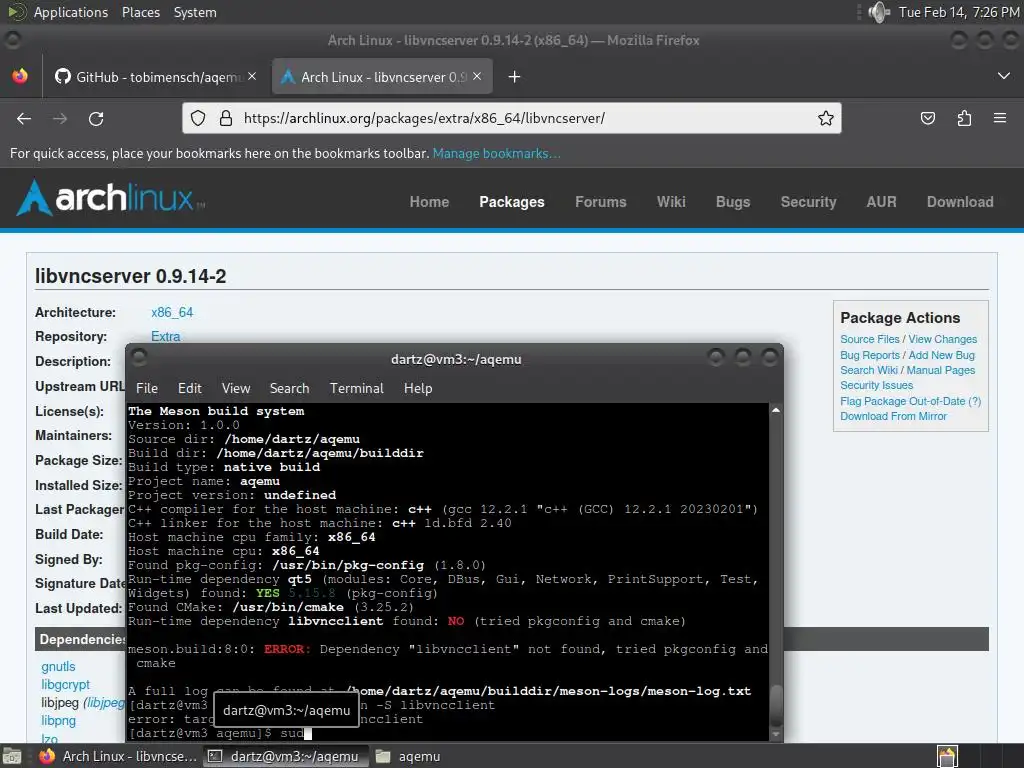Open the System menu in top panel
Image resolution: width=1024 pixels, height=768 pixels.
(x=195, y=12)
